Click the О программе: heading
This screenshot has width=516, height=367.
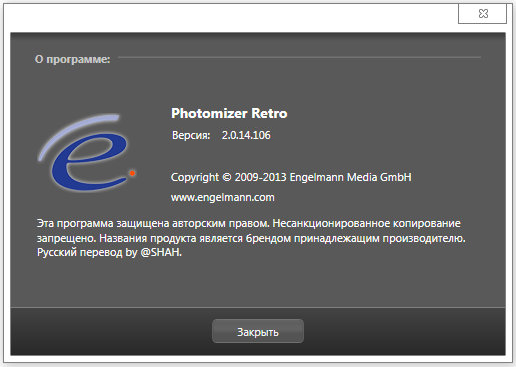point(73,59)
